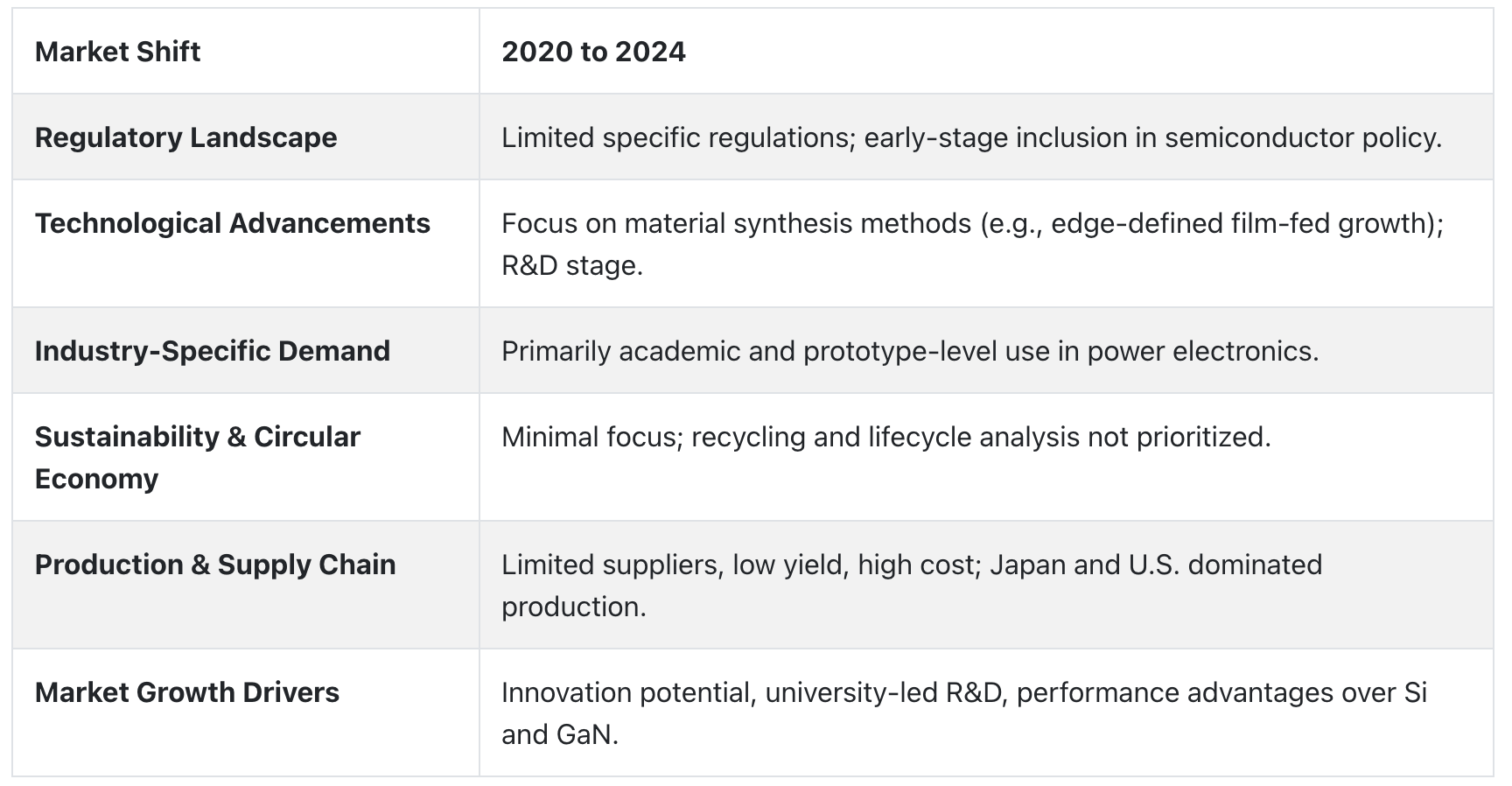Image resolution: width=1512 pixels, height=786 pixels.
Task: Select the academic and prototype-level use text
Action: 910,351
